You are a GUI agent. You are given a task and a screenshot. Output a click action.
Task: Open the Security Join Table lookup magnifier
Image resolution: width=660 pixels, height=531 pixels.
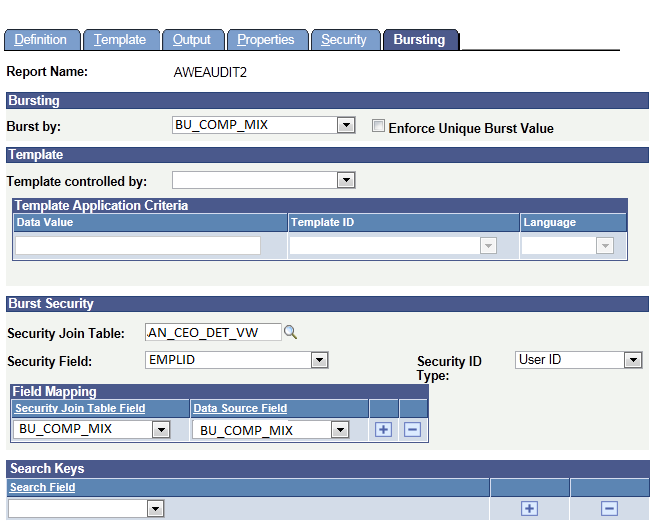tap(290, 332)
